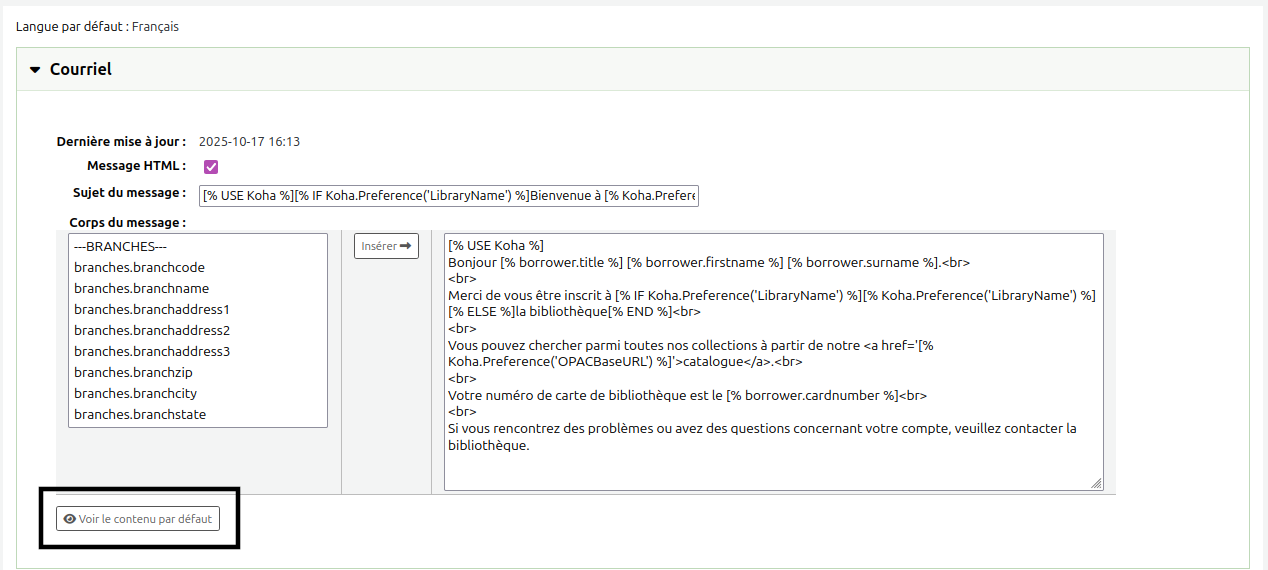
Task: Collapse the Courriel section triangle
Action: click(x=35, y=70)
